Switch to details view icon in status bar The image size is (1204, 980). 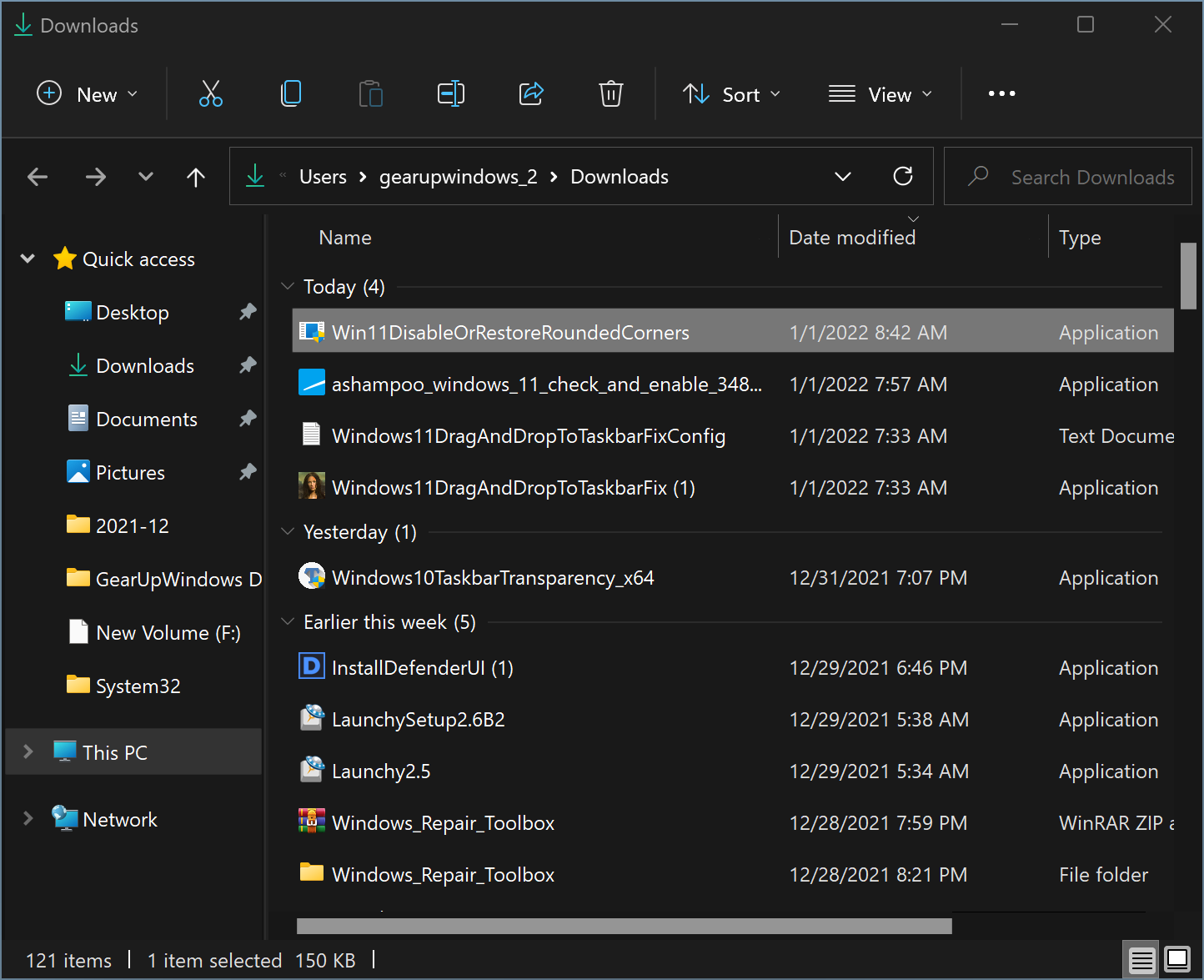pyautogui.click(x=1141, y=961)
